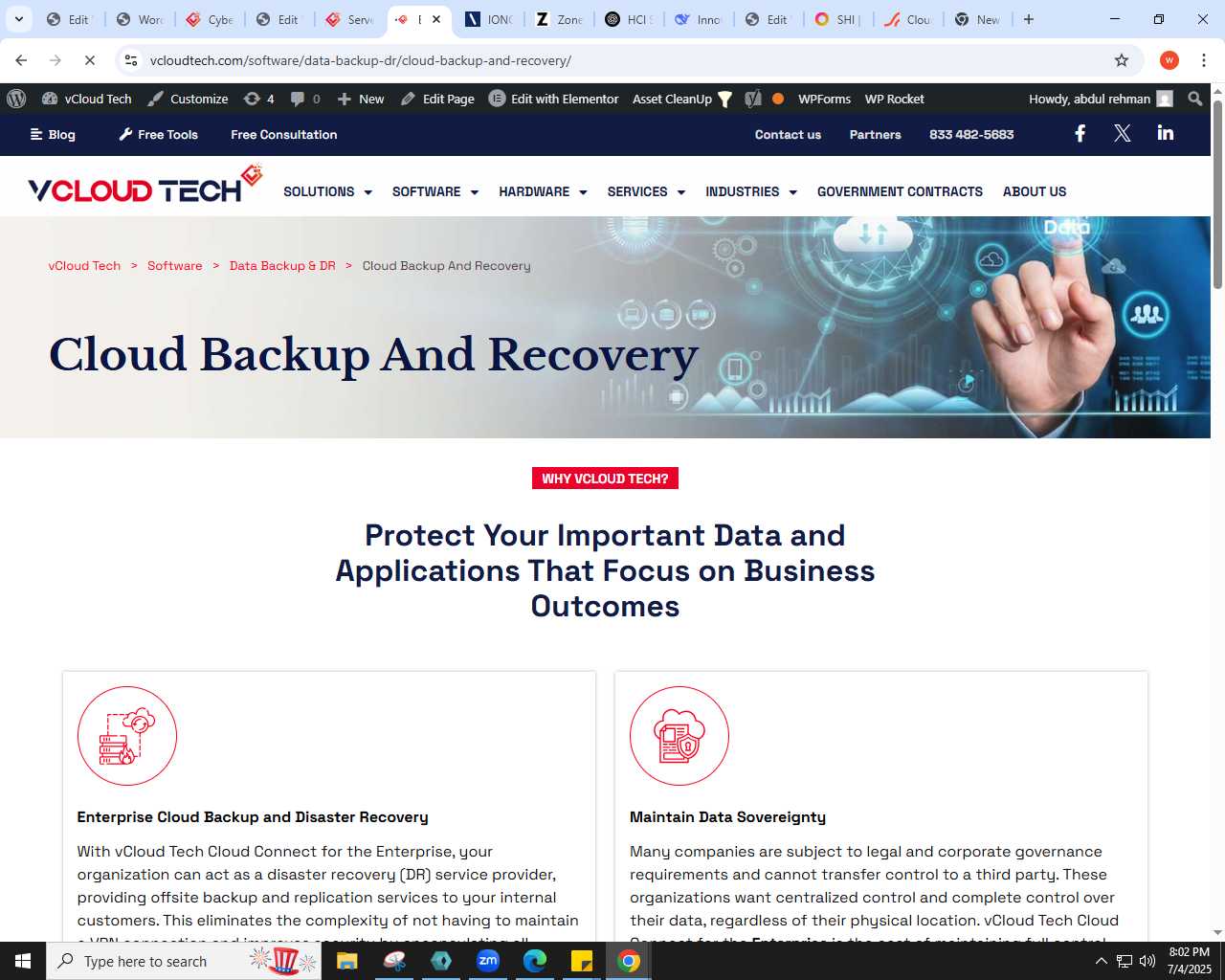Screen dimensions: 1225x980
Task: Switch to the IONC browser tab
Action: click(x=488, y=19)
